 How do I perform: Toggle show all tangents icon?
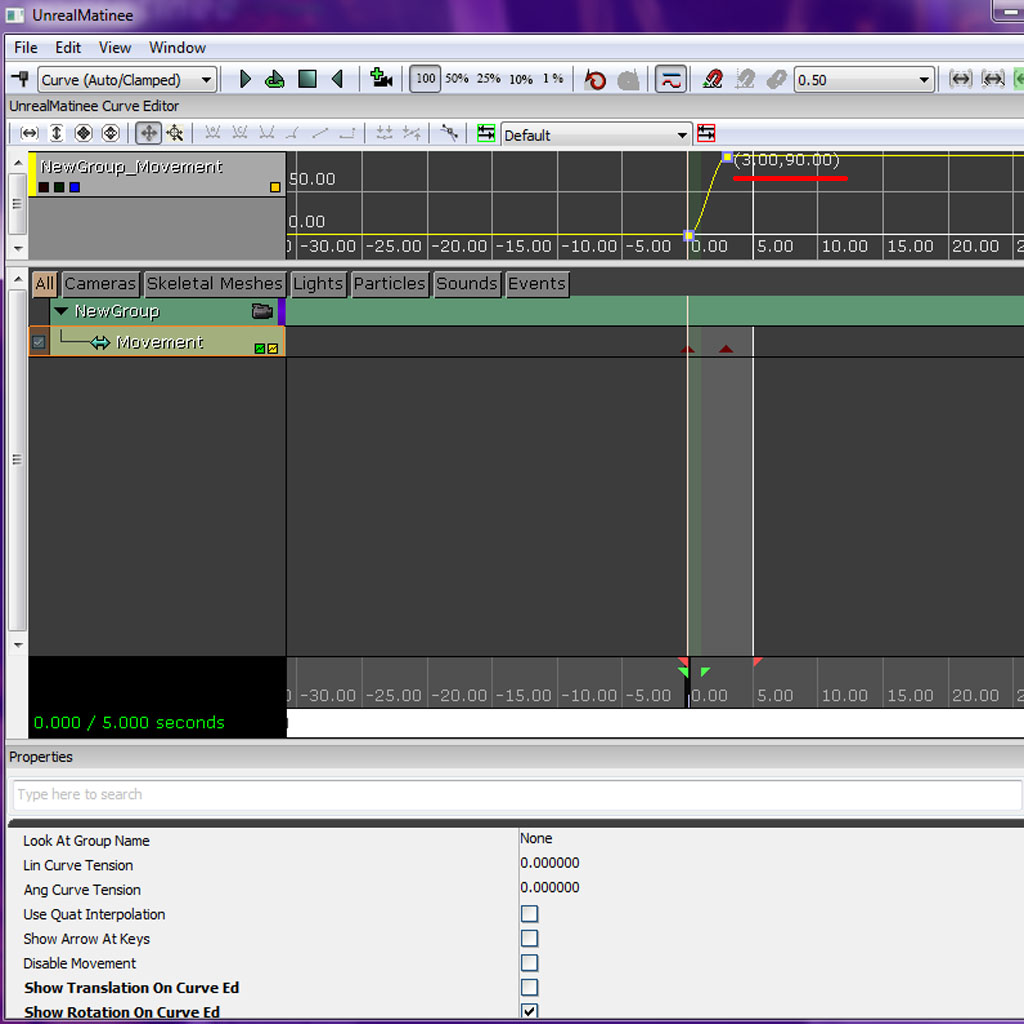pos(449,133)
